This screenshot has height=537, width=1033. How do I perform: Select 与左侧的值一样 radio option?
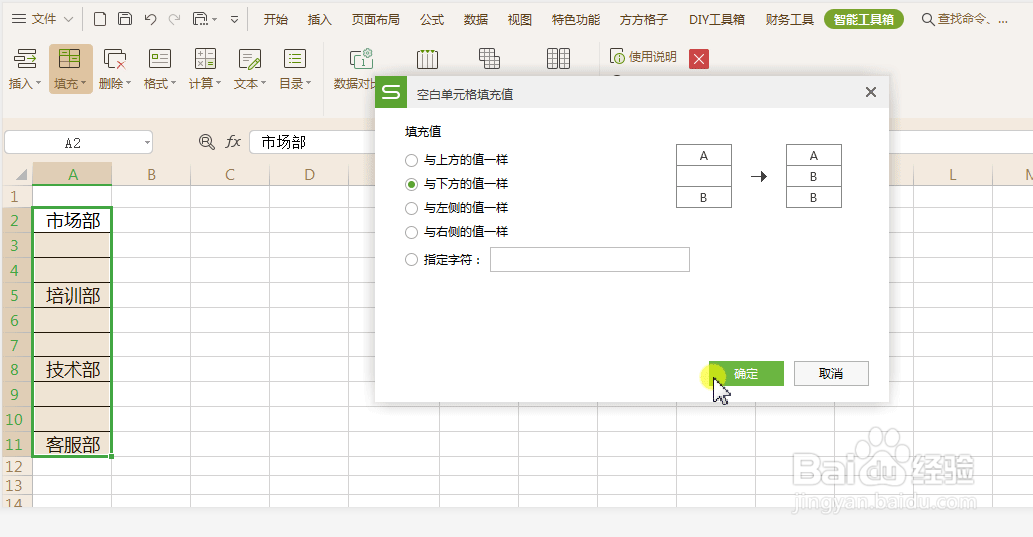[411, 208]
